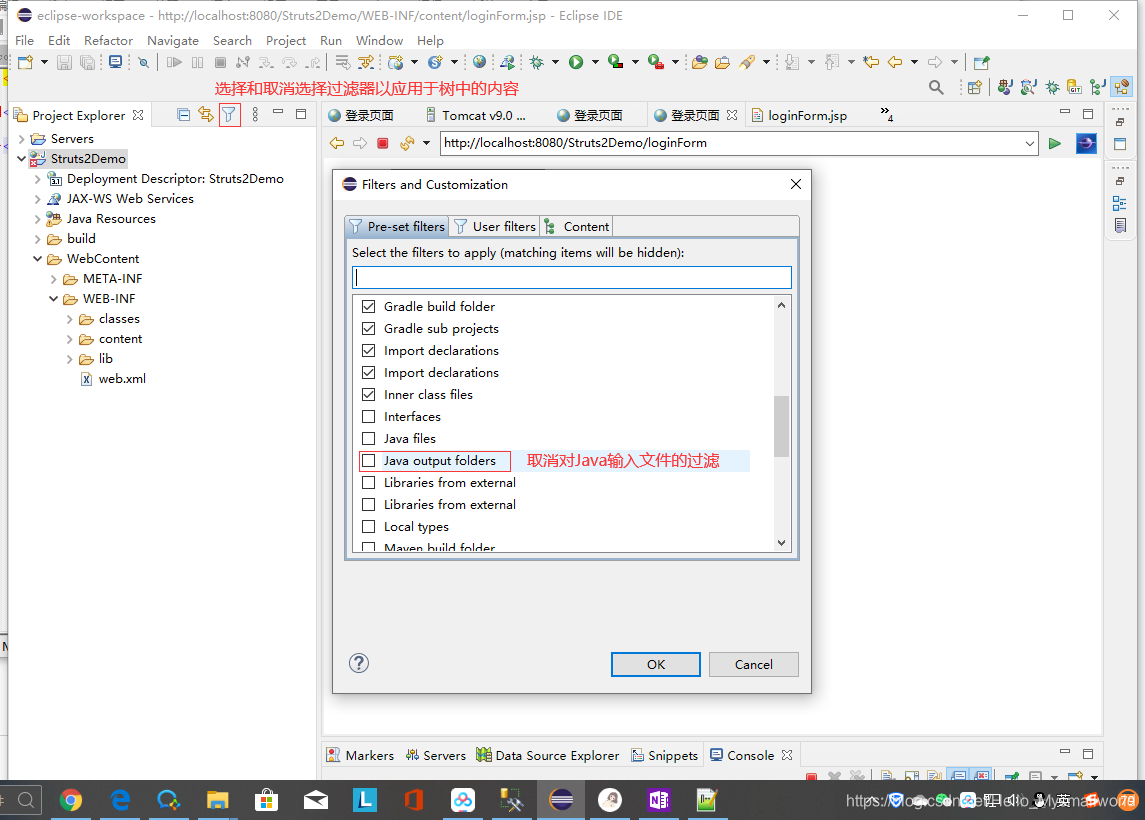
Task: Uncheck the Gradle build folder filter
Action: (x=369, y=306)
